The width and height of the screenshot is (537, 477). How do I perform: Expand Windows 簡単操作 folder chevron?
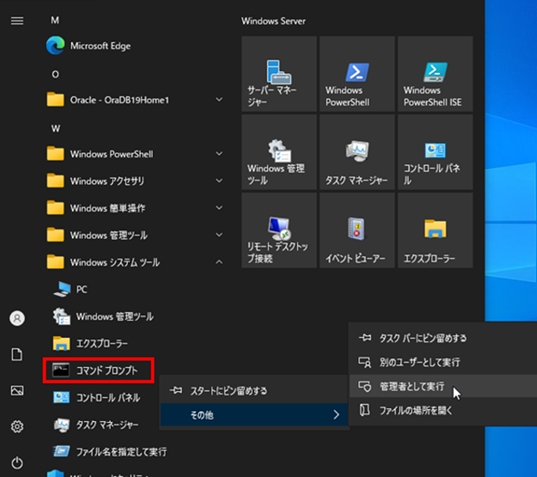click(219, 208)
